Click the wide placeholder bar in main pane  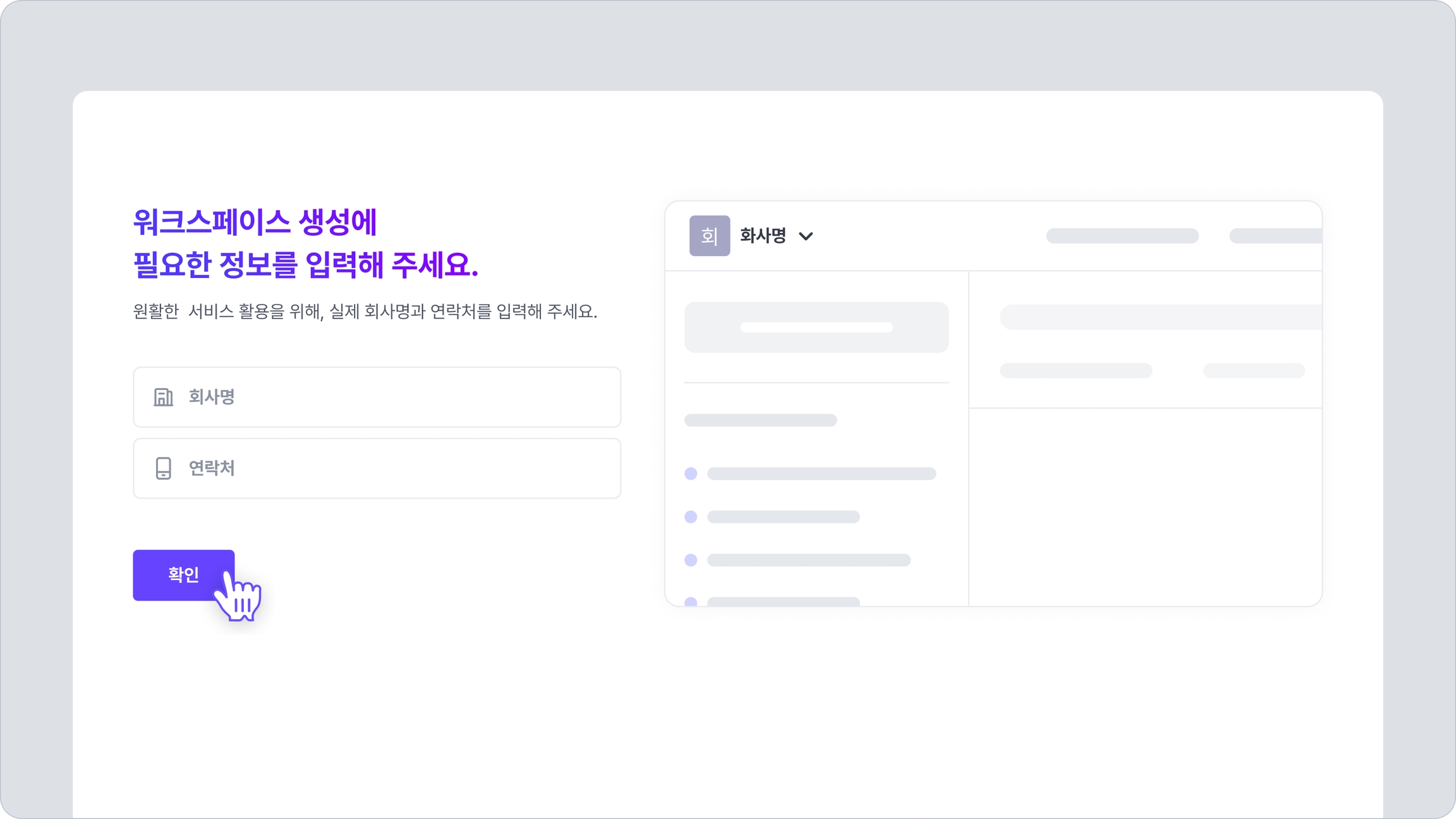pyautogui.click(x=1160, y=317)
